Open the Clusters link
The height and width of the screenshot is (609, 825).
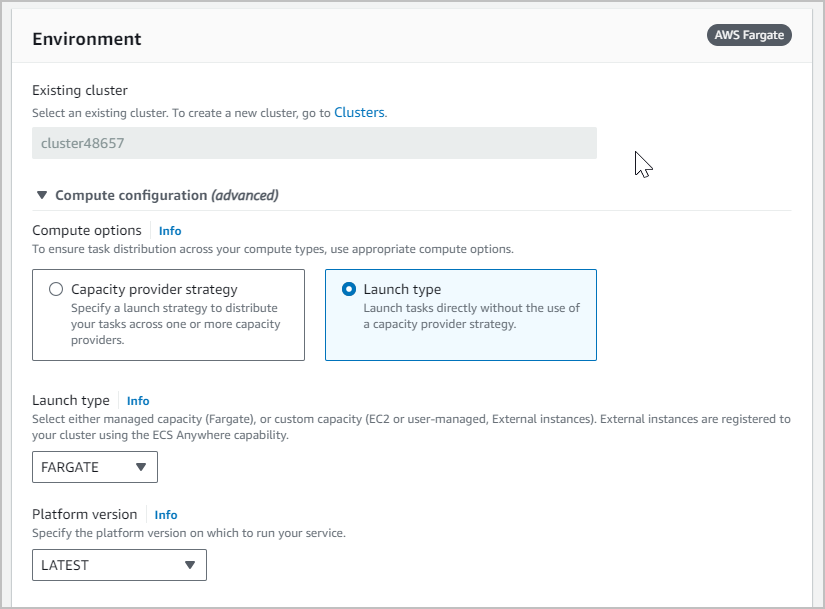coord(359,113)
